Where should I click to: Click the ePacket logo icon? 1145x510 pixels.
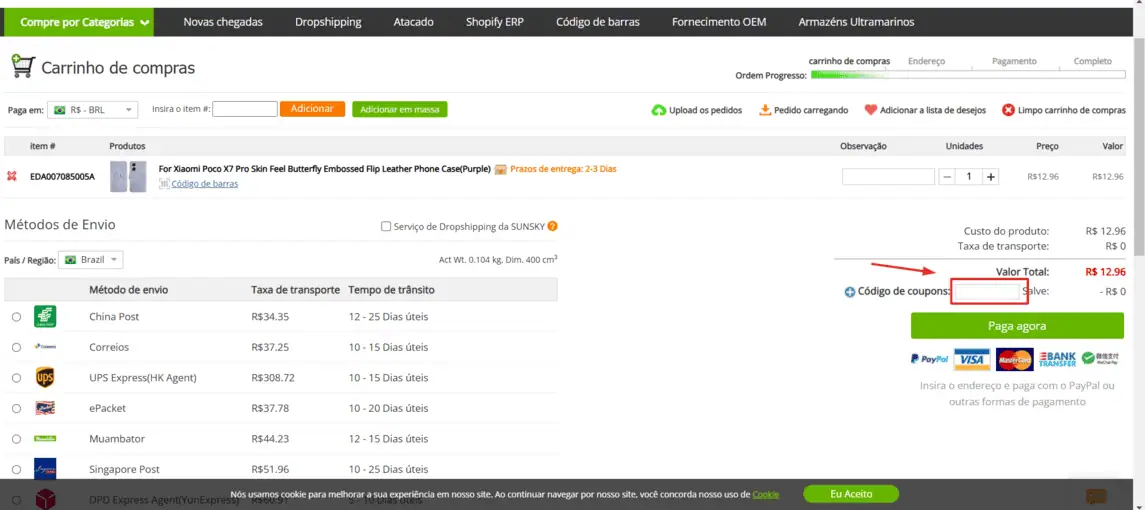(45, 408)
